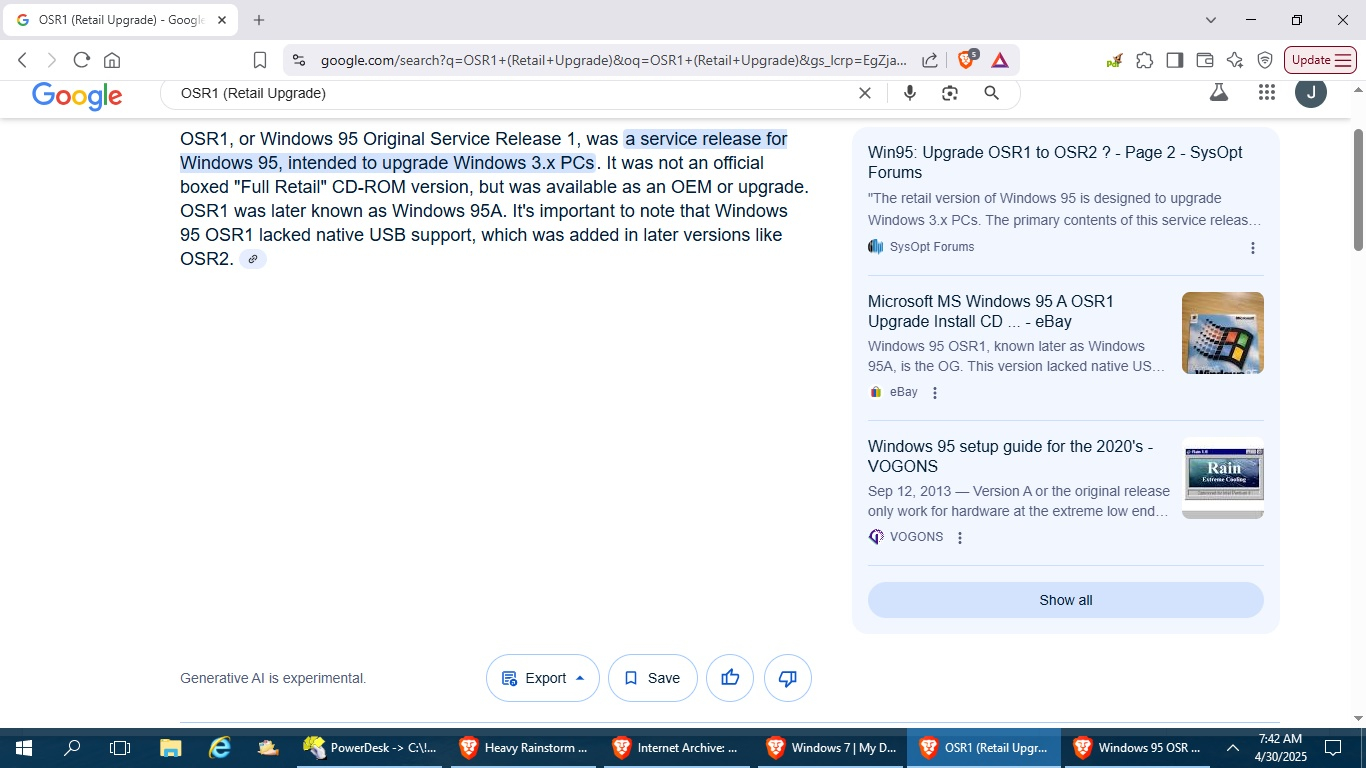Viewport: 1366px width, 768px height.
Task: Open eBay Windows 95 CD thumbnail
Action: (1223, 333)
